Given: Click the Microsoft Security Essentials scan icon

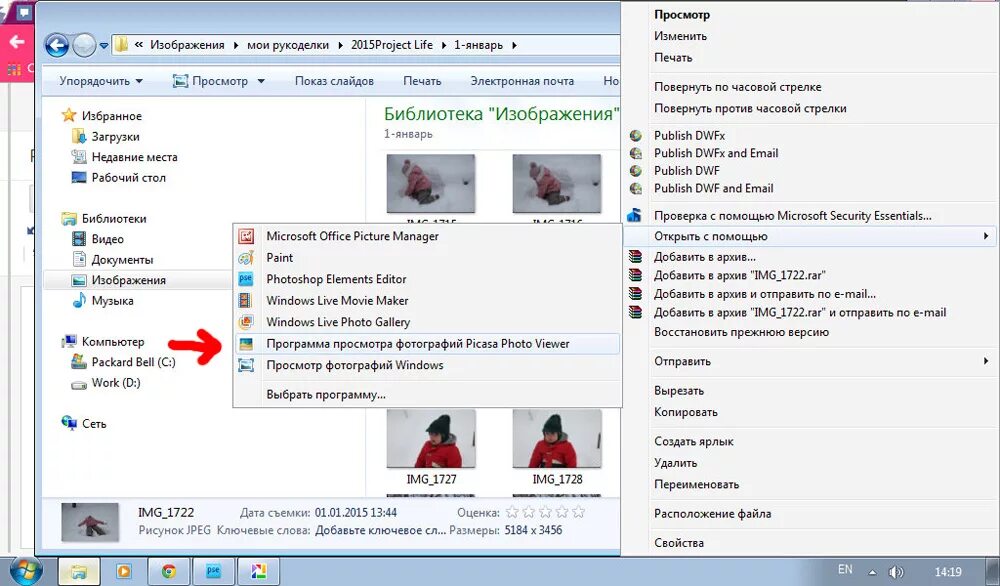Looking at the screenshot, I should coord(635,216).
